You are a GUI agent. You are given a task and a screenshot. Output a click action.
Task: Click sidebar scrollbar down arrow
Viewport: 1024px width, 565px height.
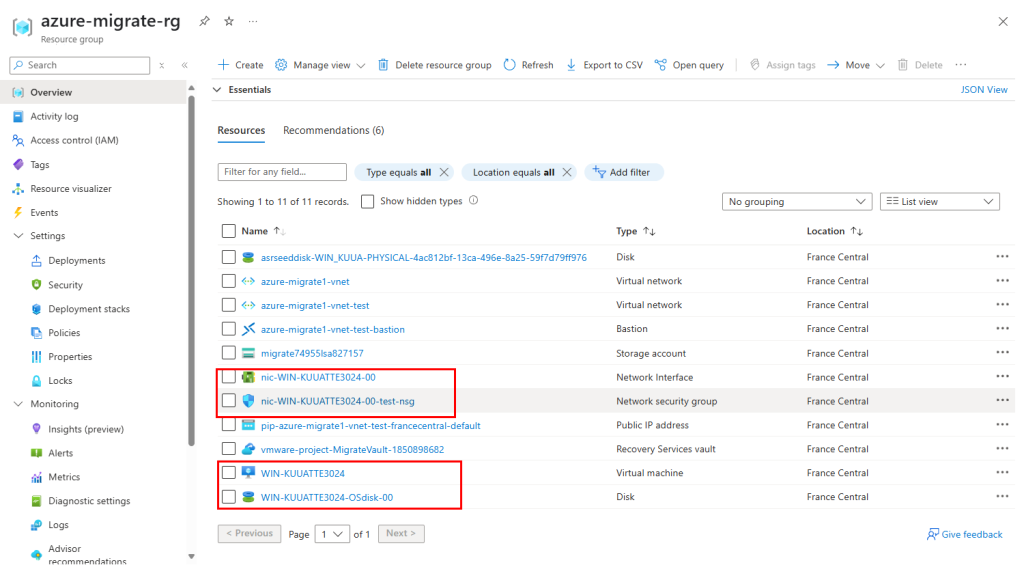[191, 557]
